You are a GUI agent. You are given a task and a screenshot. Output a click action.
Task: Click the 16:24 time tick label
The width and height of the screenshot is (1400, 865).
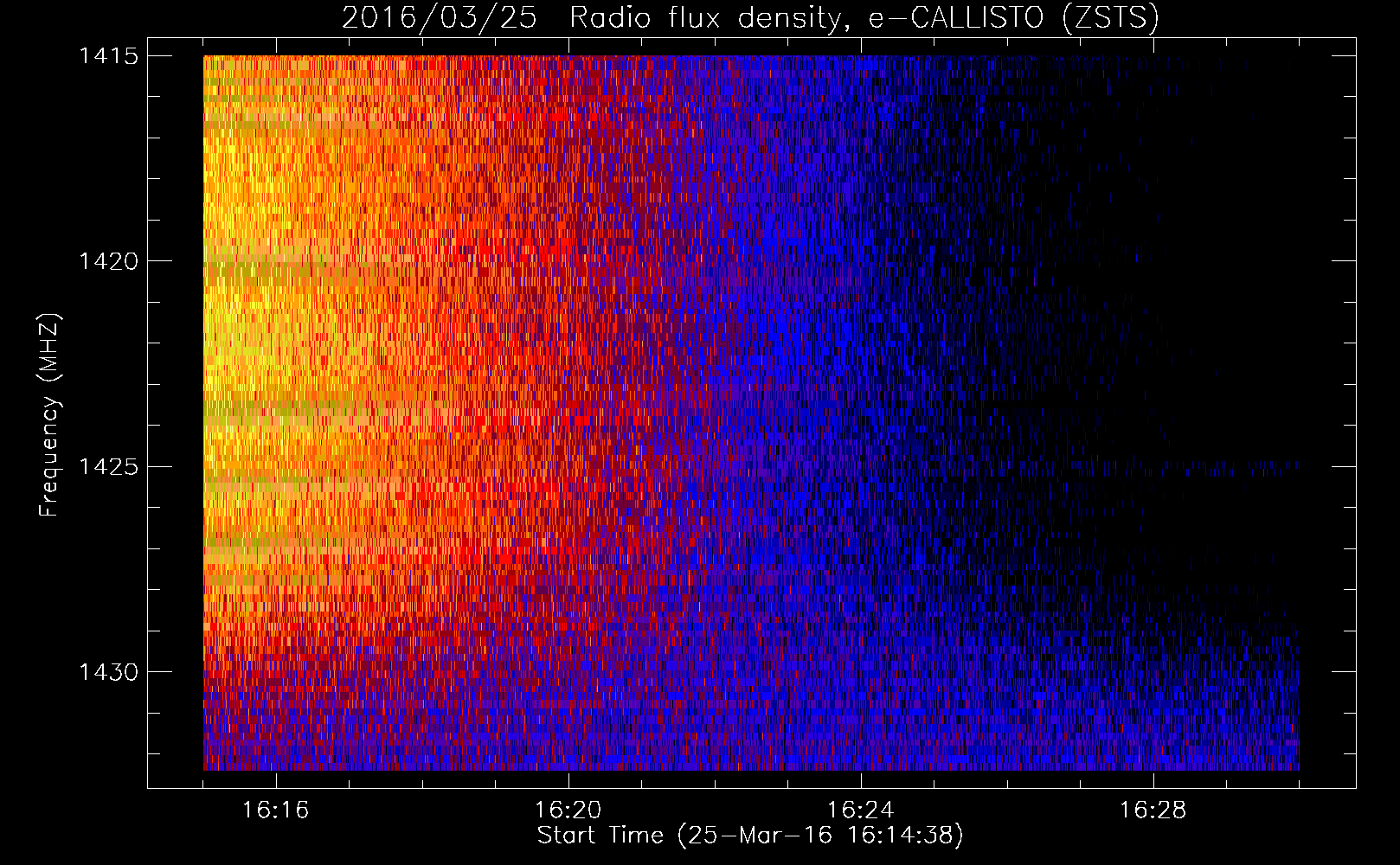tap(860, 811)
